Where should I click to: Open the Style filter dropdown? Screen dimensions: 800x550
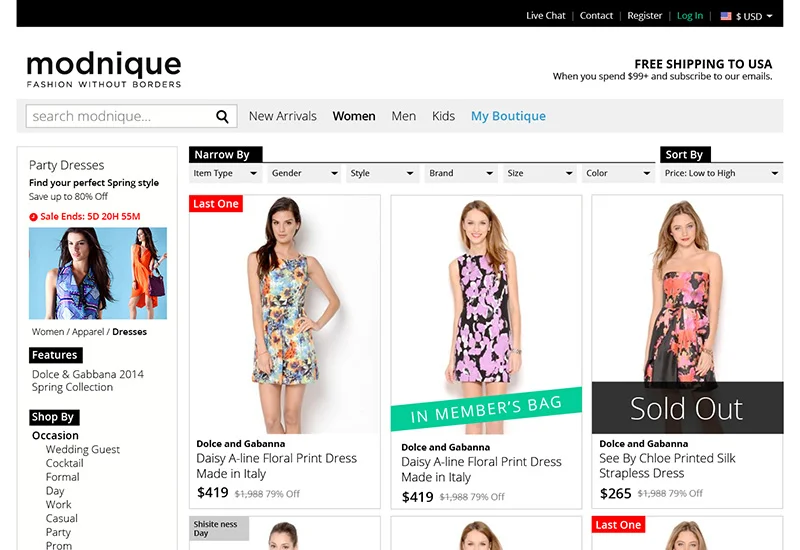click(x=382, y=173)
